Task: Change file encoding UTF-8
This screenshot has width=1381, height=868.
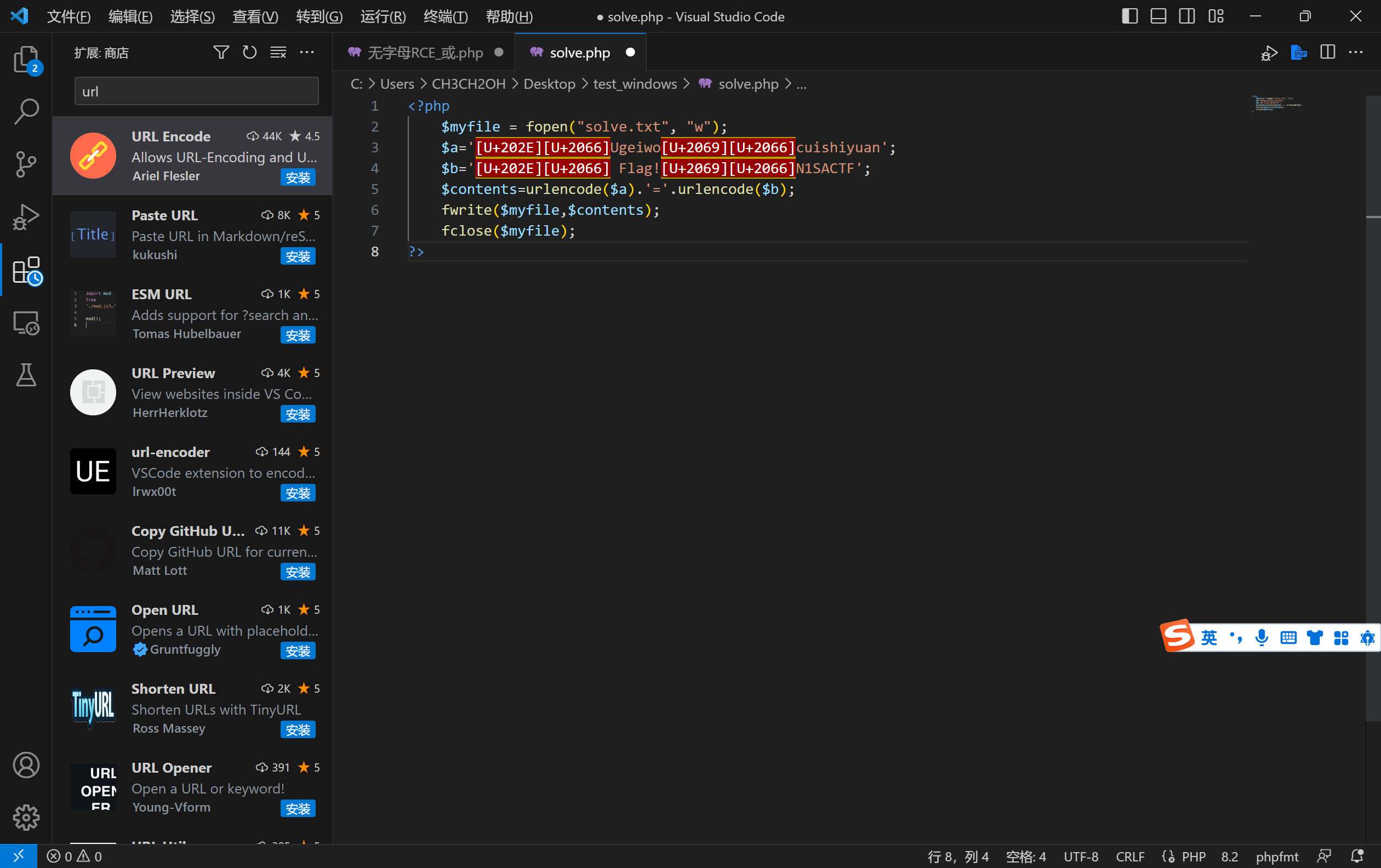Action: [x=1081, y=856]
